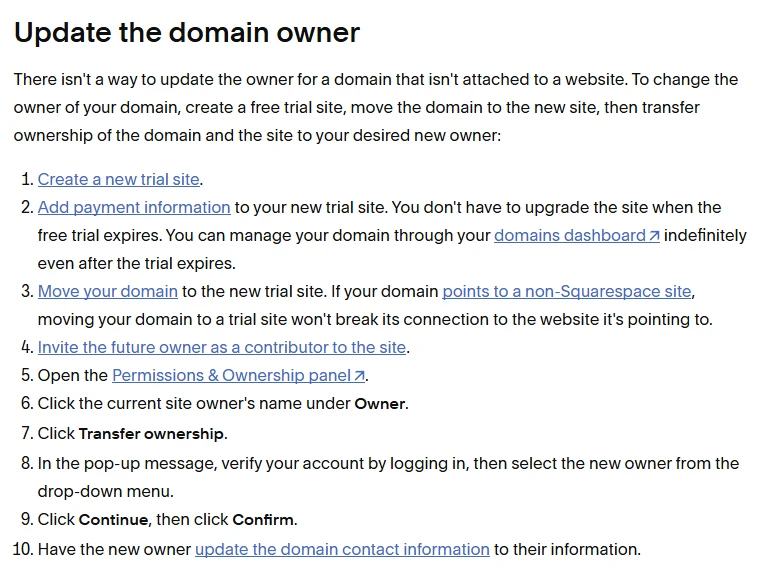762x582 pixels.
Task: Open the 'Create a new trial site' link
Action: coord(119,180)
